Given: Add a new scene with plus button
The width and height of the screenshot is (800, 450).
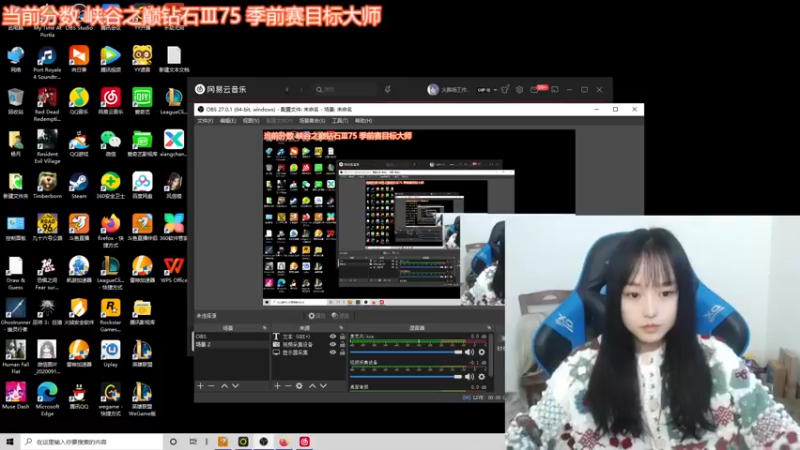Looking at the screenshot, I should [201, 386].
